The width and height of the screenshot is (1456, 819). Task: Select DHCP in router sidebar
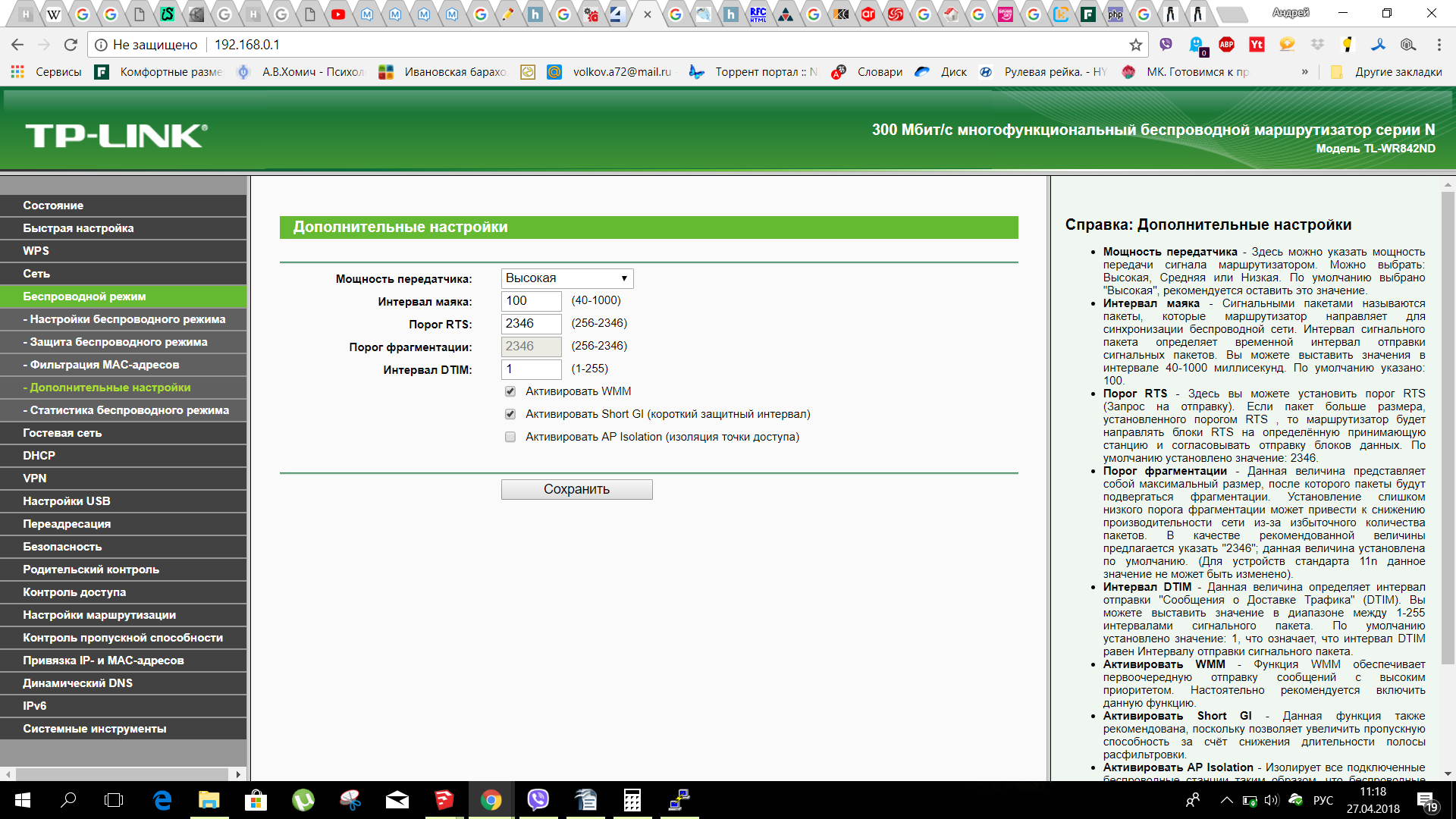point(39,456)
